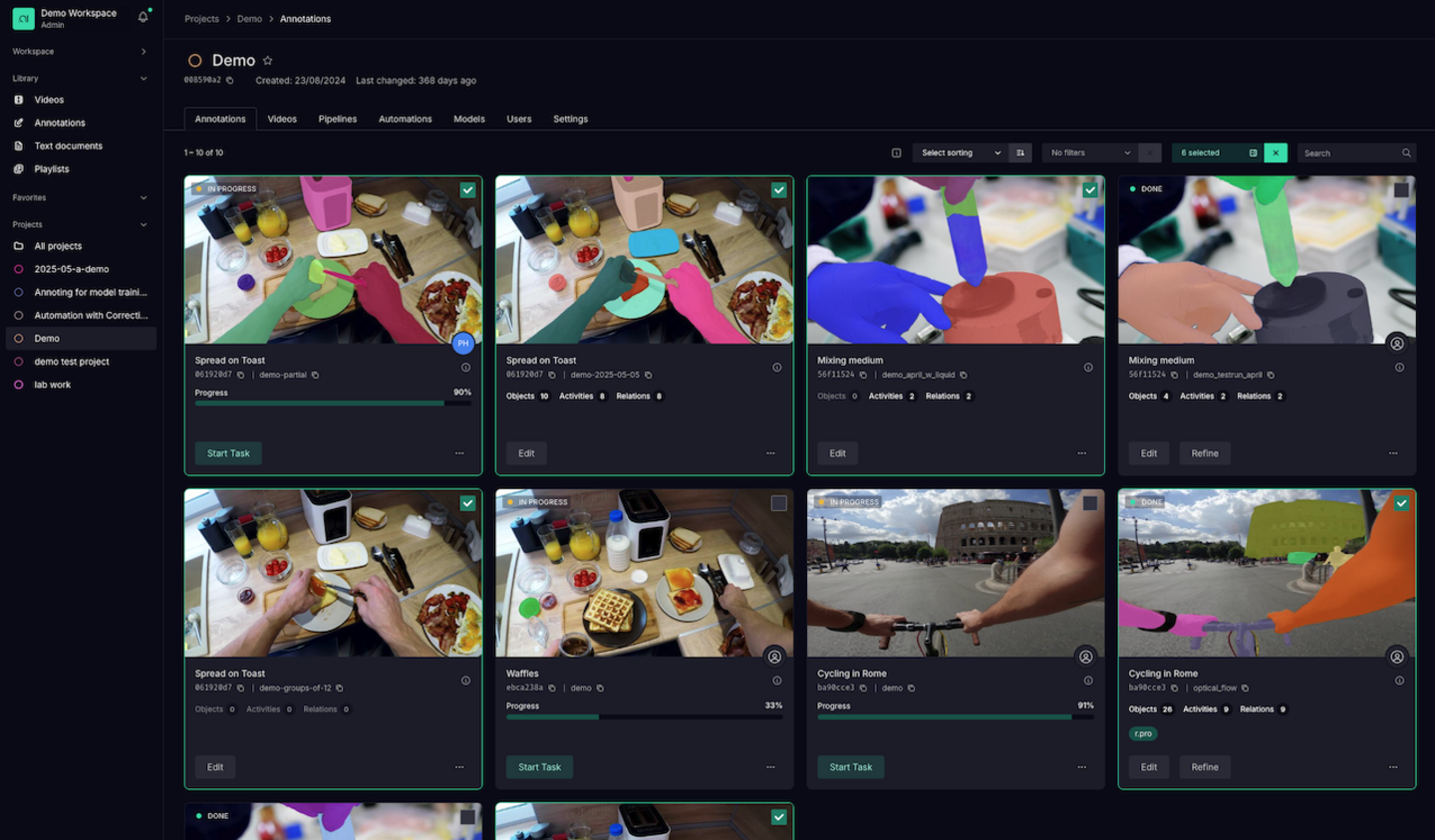
Task: Click Refine on the Mixing medium demo_testrun_april card
Action: [1204, 453]
